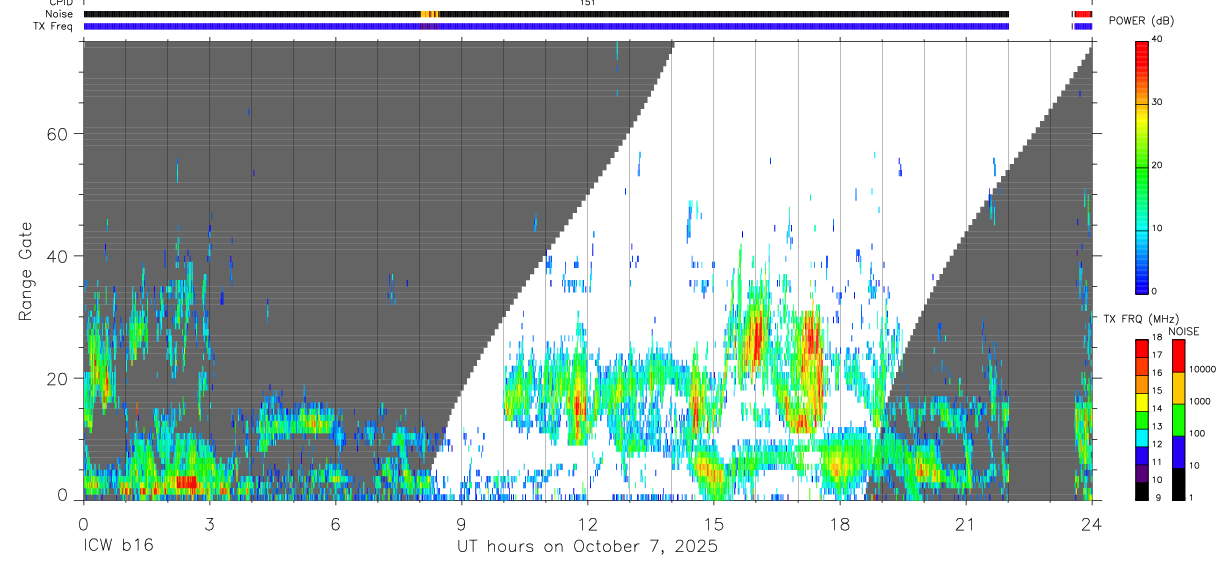Image resolution: width=1228 pixels, height=567 pixels.
Task: Click the red ground-scatter patch near 2.5 UT
Action: pyautogui.click(x=186, y=482)
